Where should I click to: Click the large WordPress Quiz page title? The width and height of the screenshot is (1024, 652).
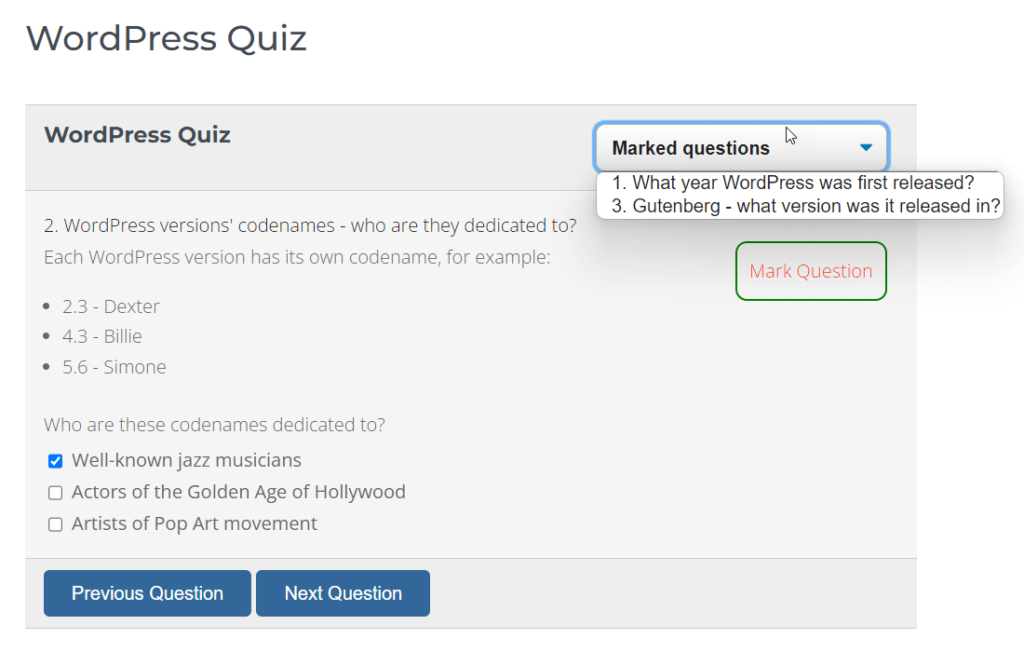(166, 39)
